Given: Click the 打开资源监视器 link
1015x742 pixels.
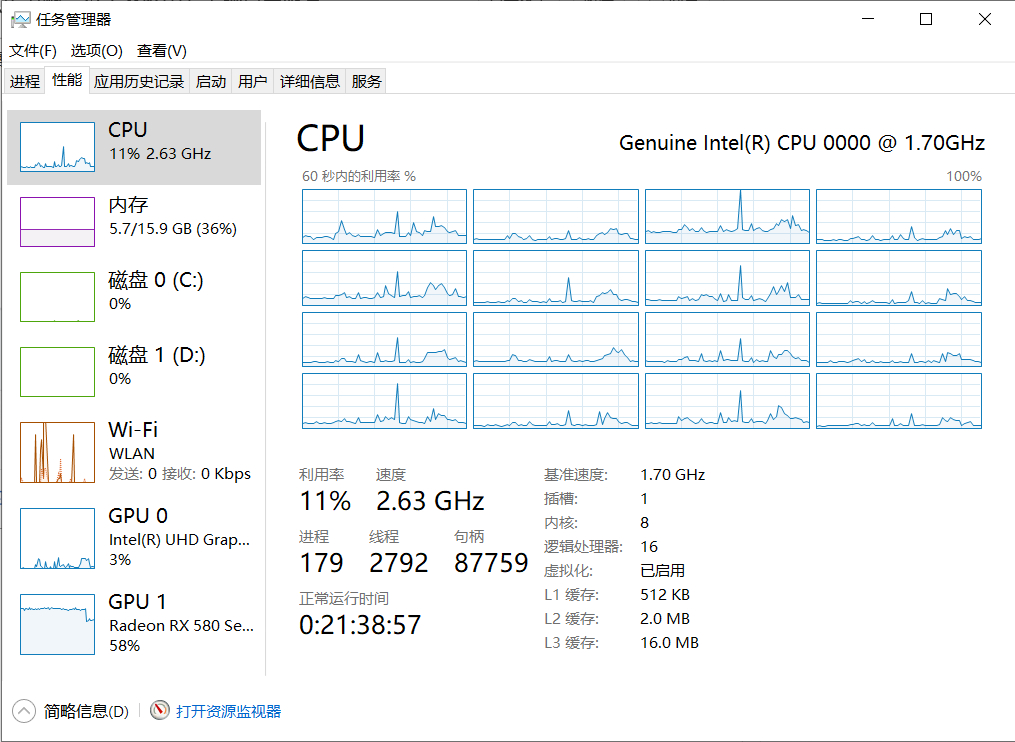Looking at the screenshot, I should click(229, 711).
